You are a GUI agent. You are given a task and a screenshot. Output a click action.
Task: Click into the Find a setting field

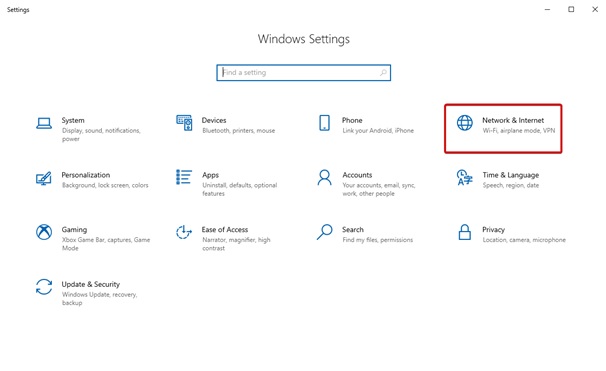tap(303, 73)
